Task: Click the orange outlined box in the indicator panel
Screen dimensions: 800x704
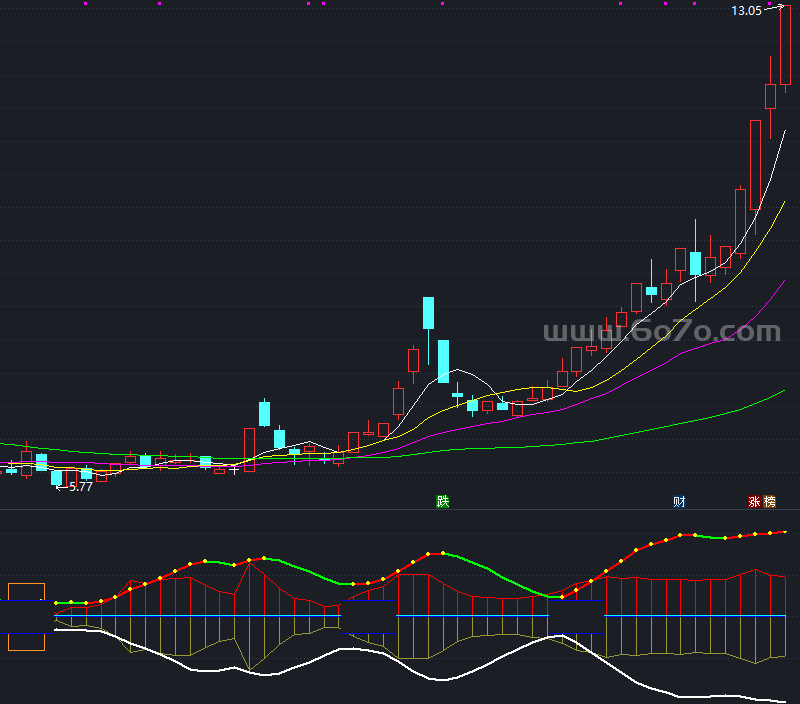Action: (27, 617)
